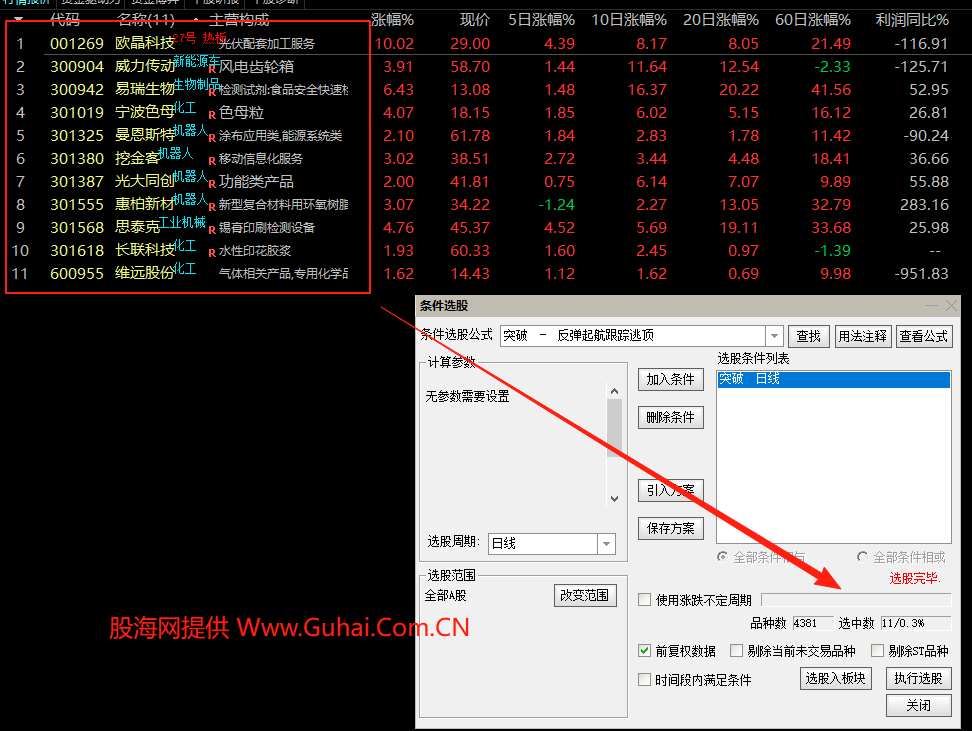Minimize the 条件选股 dialog
The image size is (972, 731).
(x=931, y=306)
